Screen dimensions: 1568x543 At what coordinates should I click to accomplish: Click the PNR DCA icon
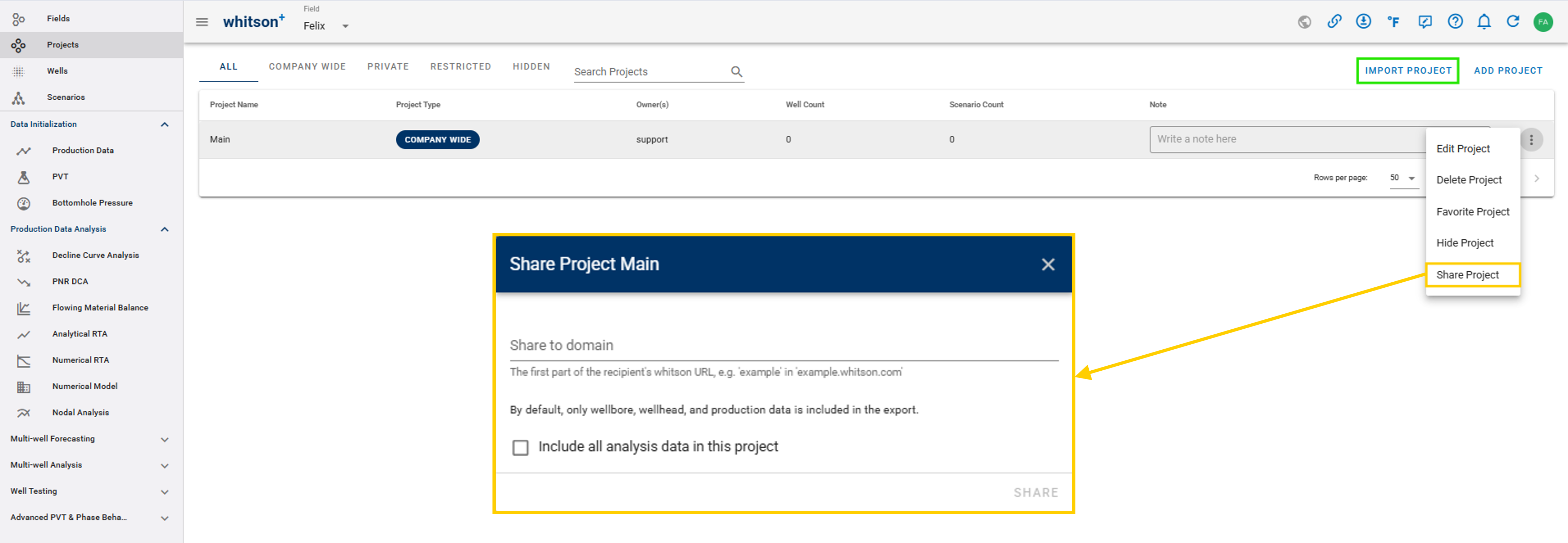click(24, 282)
